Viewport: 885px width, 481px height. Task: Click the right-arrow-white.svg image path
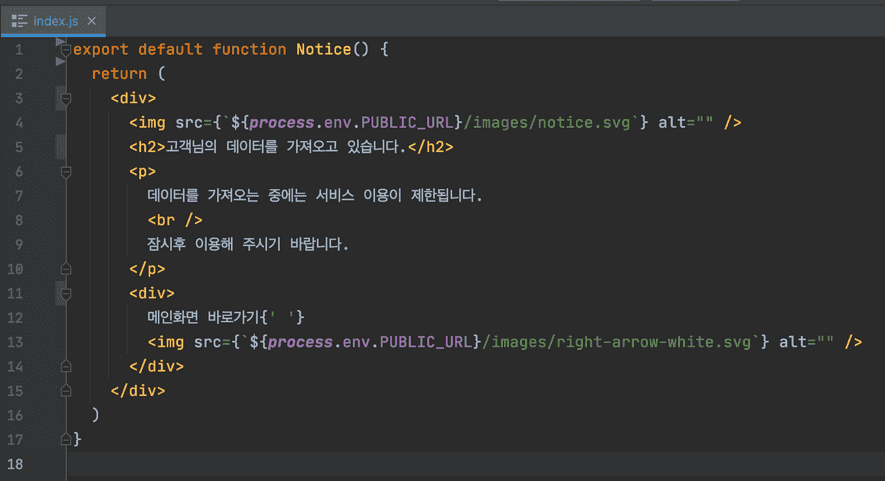click(x=618, y=342)
